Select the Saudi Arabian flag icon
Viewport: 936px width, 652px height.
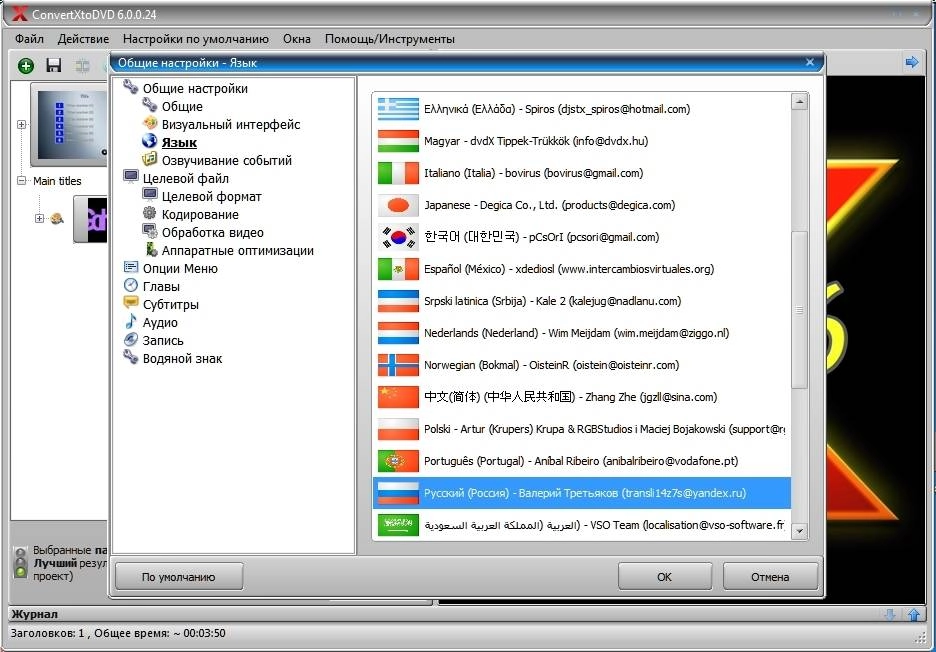pos(398,525)
